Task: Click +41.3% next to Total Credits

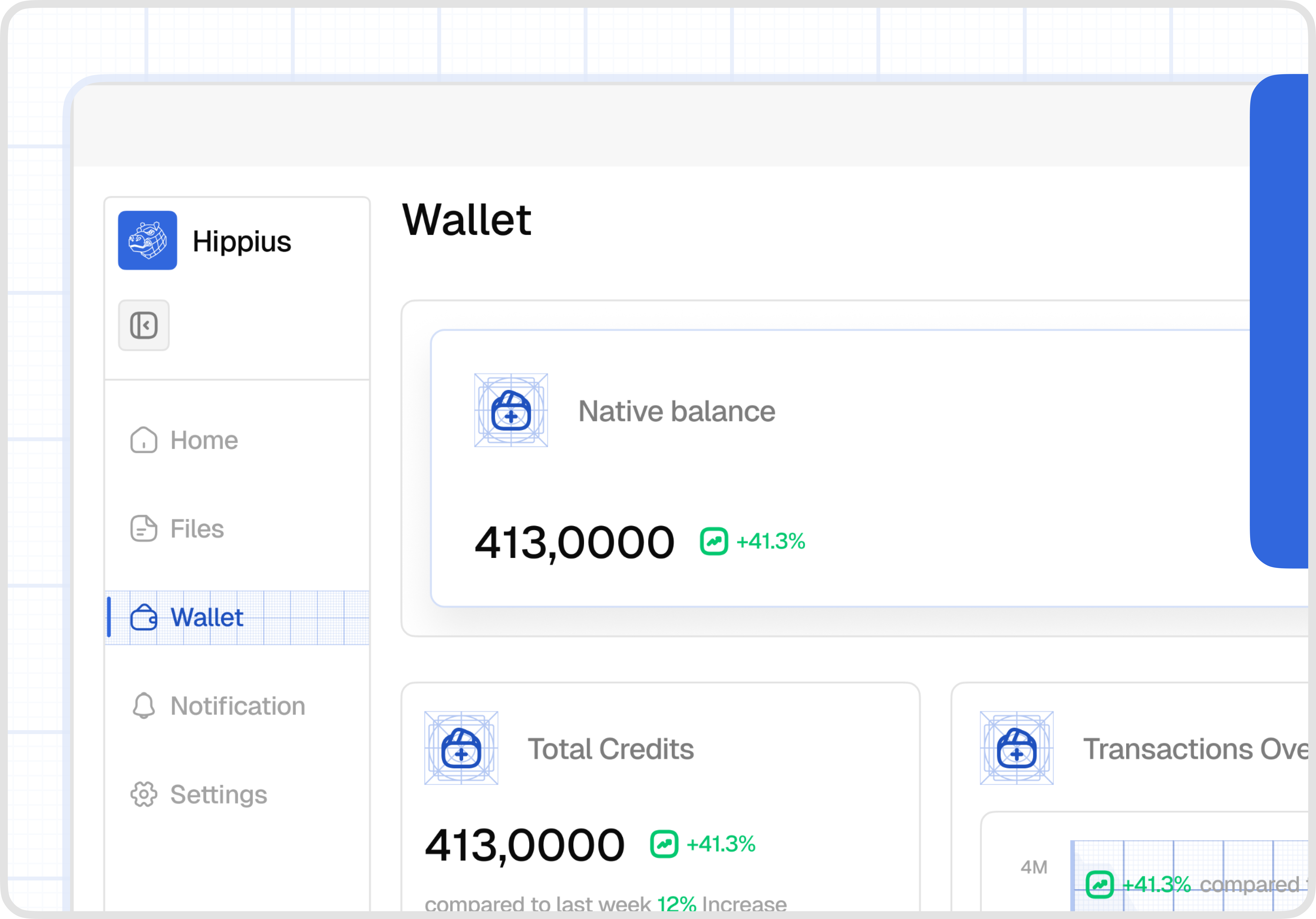Action: coord(721,844)
